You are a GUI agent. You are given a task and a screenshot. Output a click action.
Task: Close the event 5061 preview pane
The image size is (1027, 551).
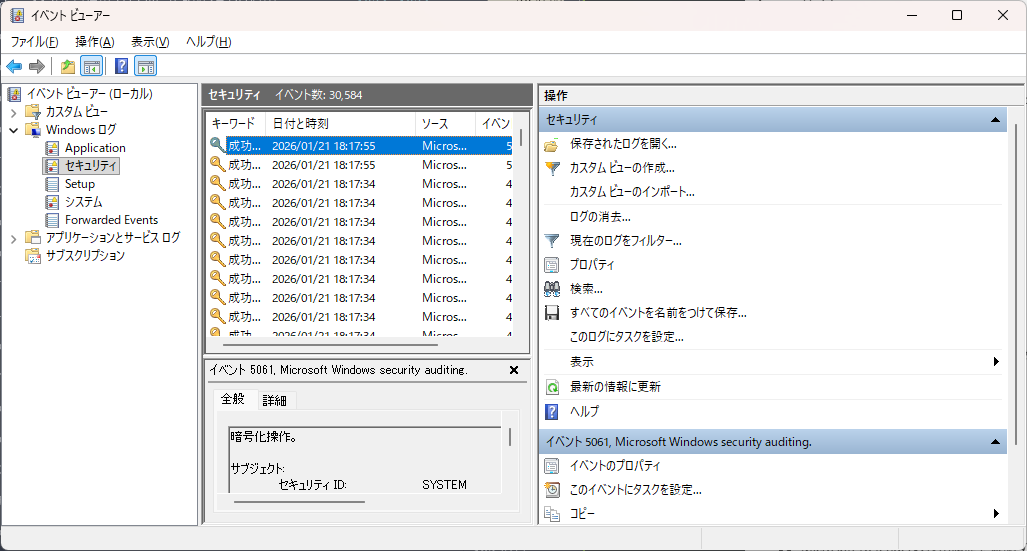click(514, 370)
